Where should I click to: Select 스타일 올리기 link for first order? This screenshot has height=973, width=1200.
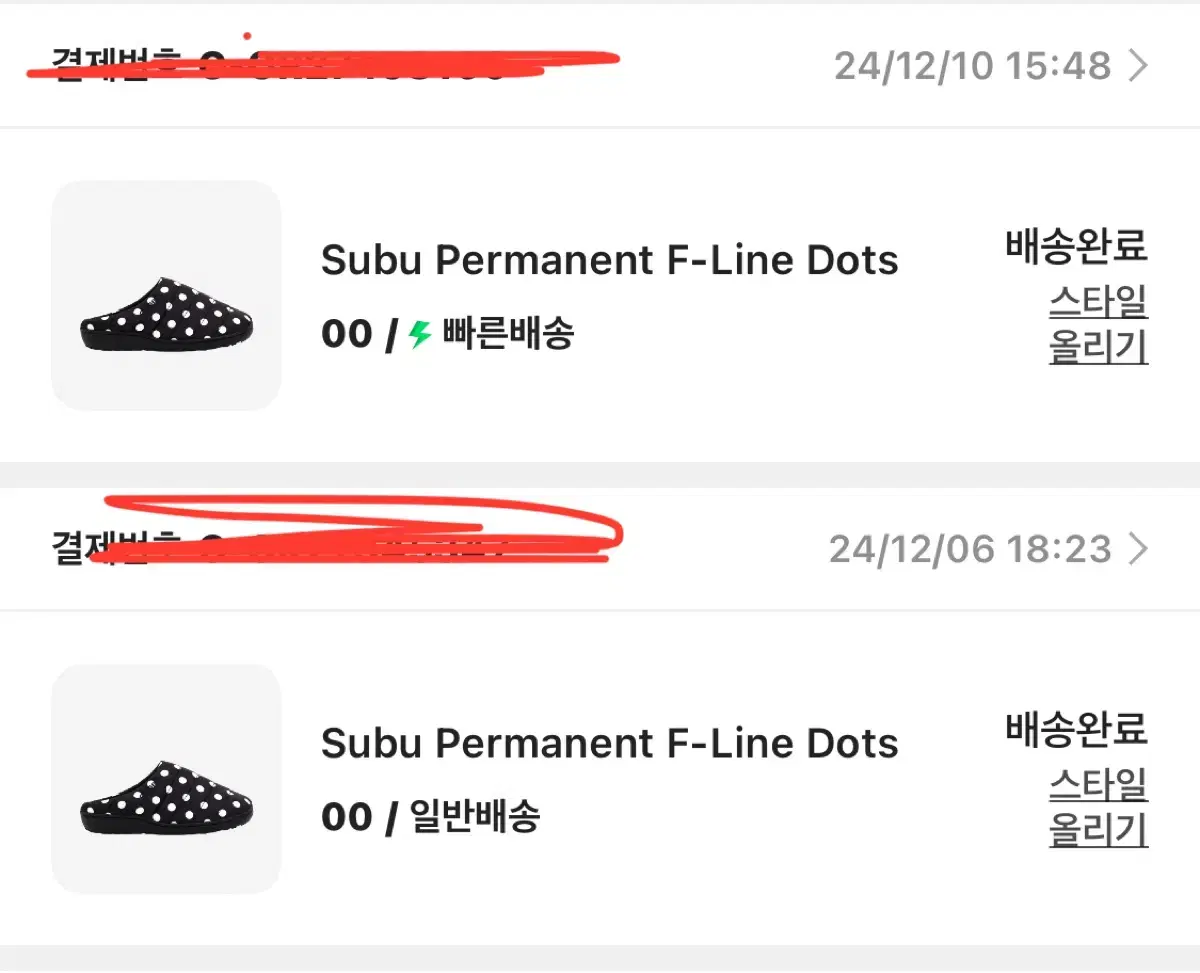pyautogui.click(x=1098, y=324)
